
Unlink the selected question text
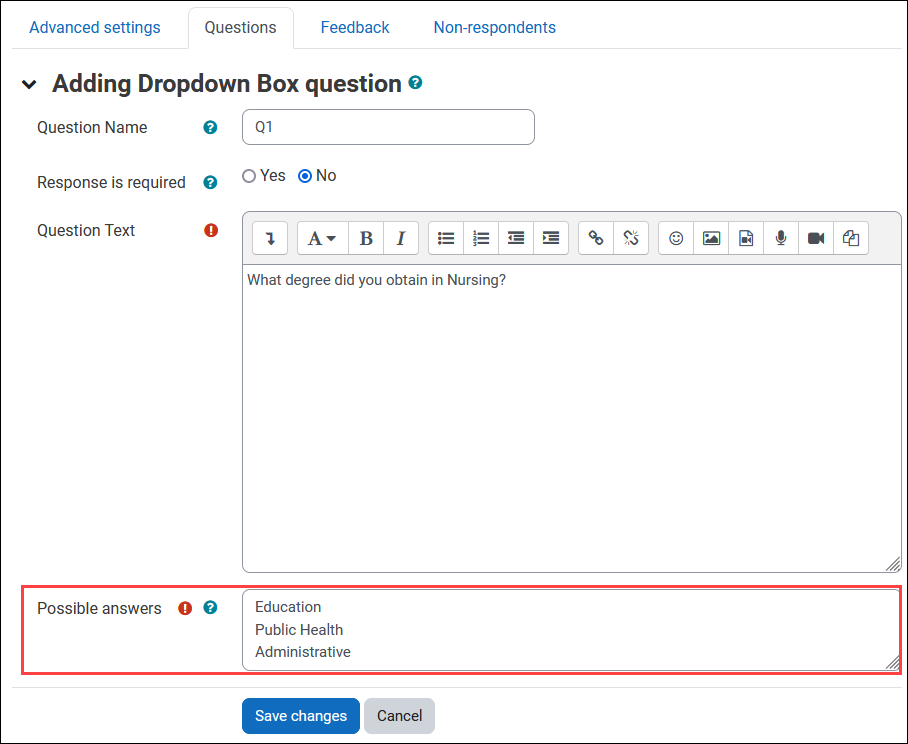pyautogui.click(x=631, y=237)
